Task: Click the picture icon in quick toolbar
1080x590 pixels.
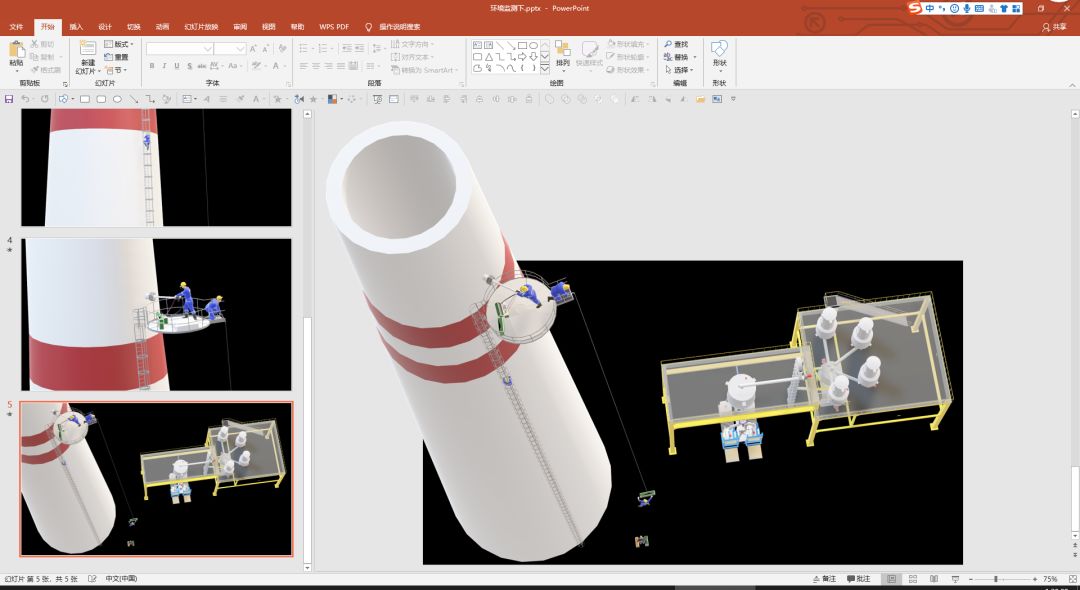Action: (717, 99)
